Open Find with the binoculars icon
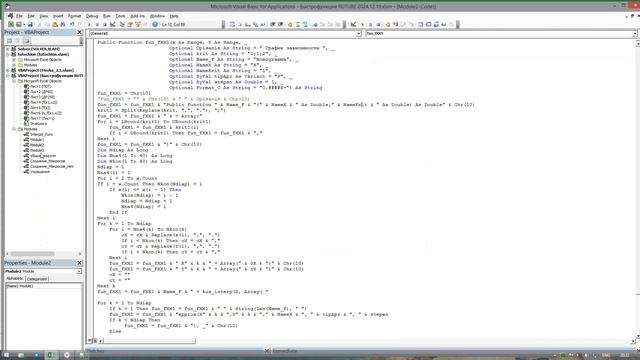640x360 pixels. point(63,24)
